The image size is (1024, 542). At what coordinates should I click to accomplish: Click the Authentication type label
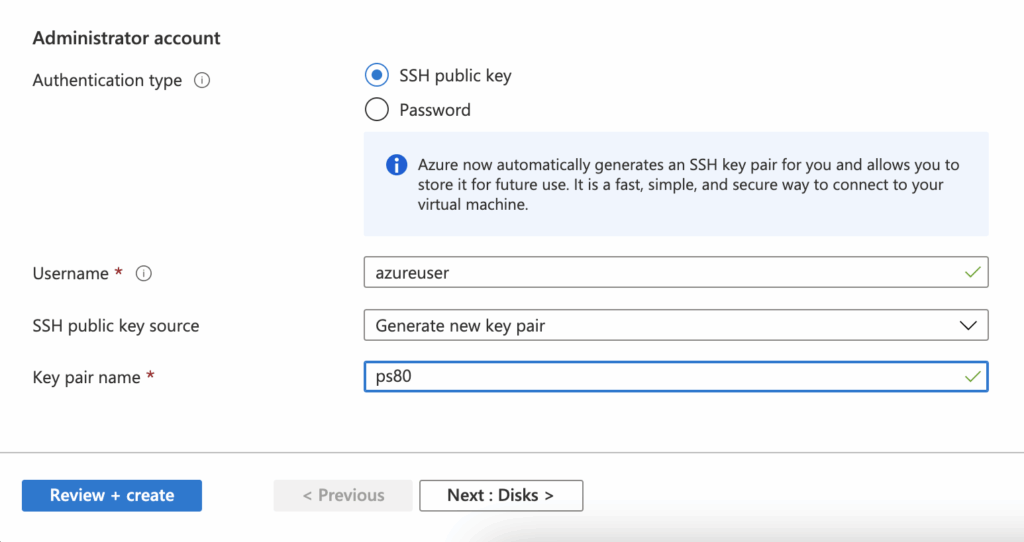click(x=107, y=81)
